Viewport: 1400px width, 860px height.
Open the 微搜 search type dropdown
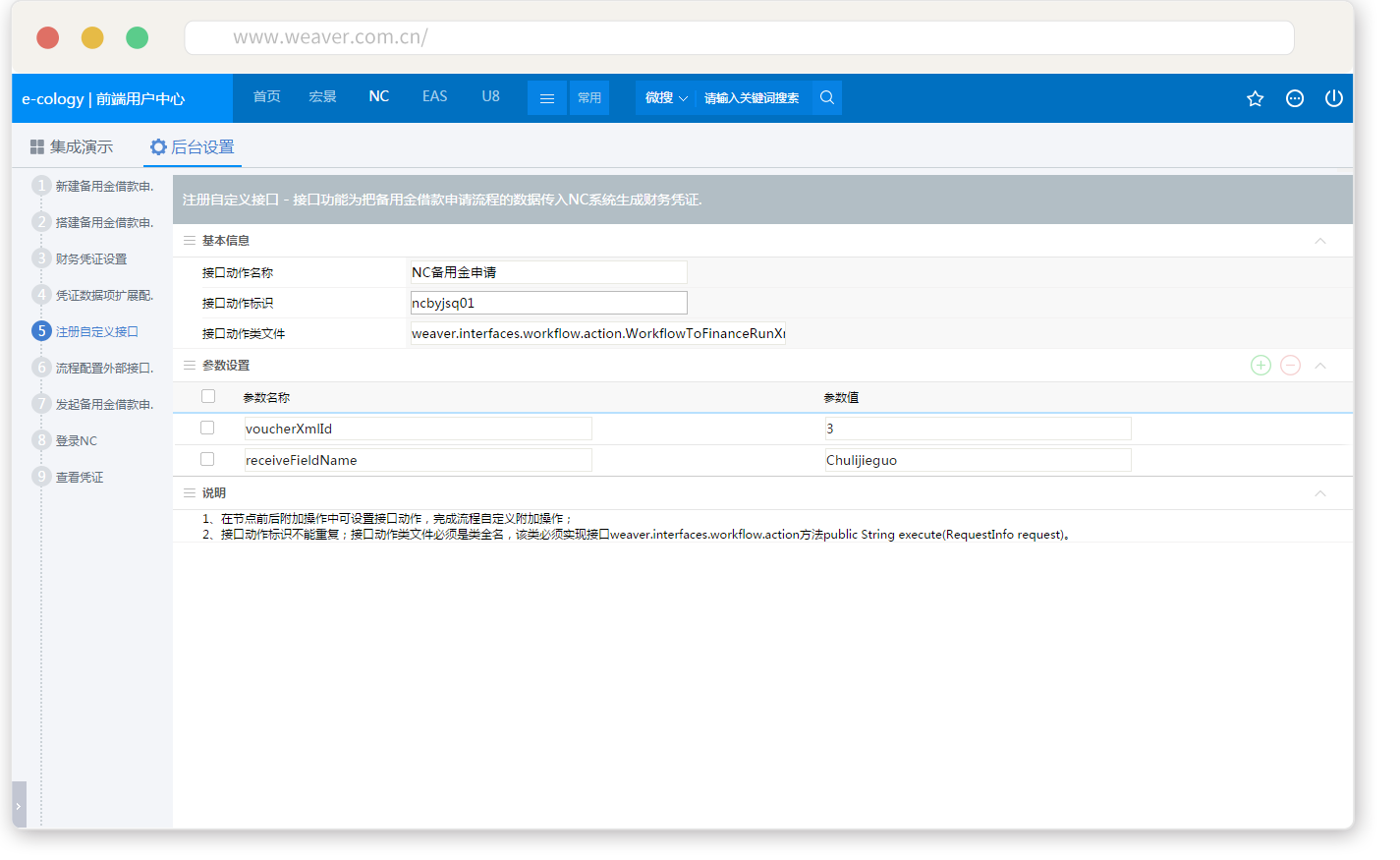[x=665, y=98]
